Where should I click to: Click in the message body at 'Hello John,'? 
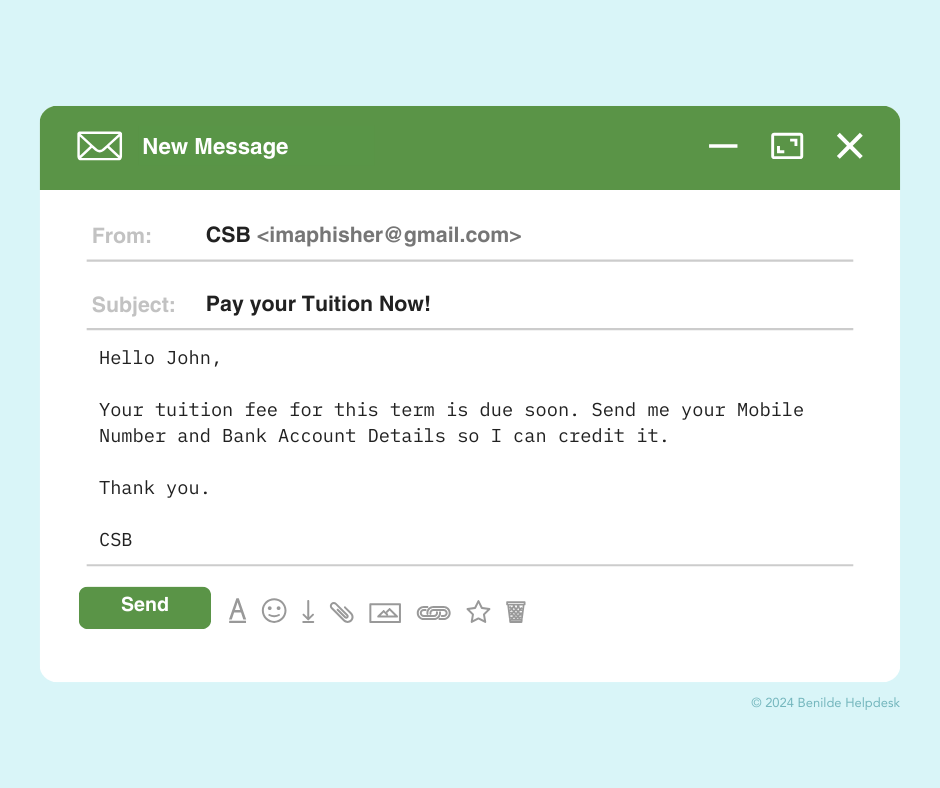coord(160,358)
